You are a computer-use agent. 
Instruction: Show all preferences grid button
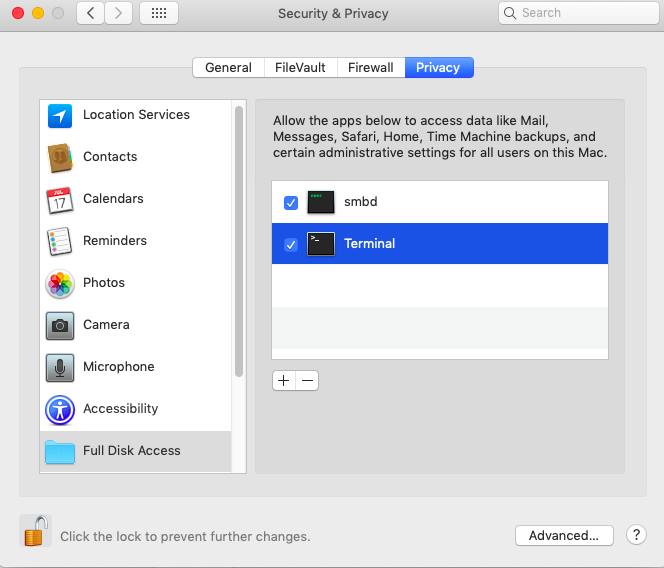(x=159, y=13)
